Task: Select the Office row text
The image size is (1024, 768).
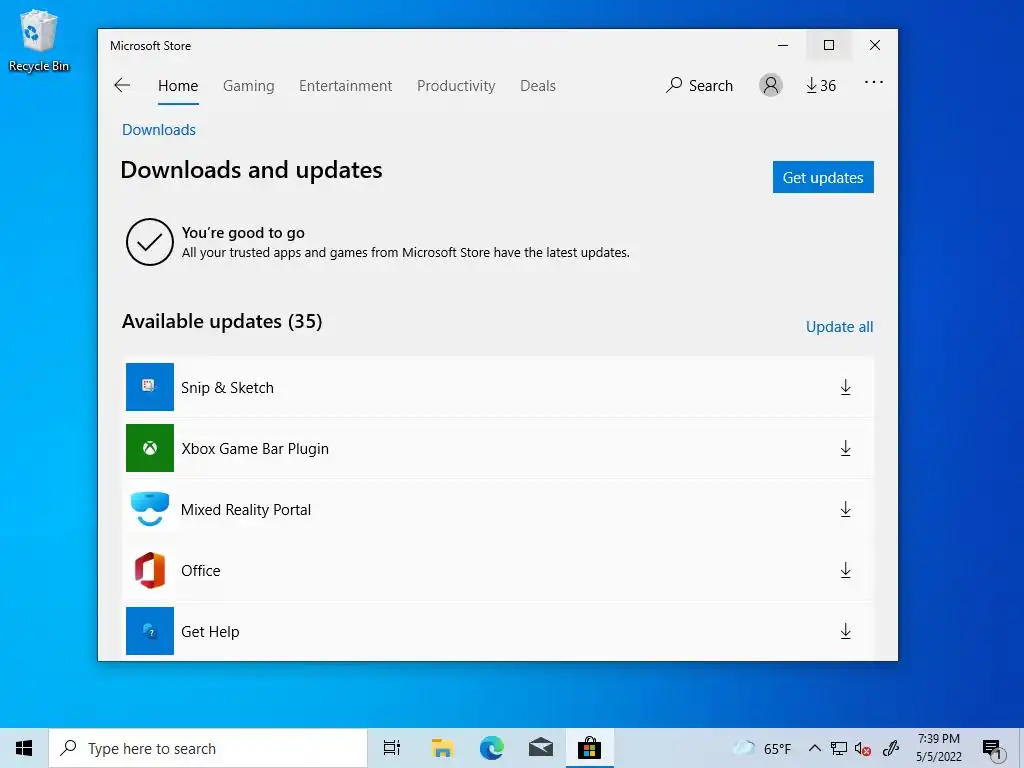Action: (200, 570)
